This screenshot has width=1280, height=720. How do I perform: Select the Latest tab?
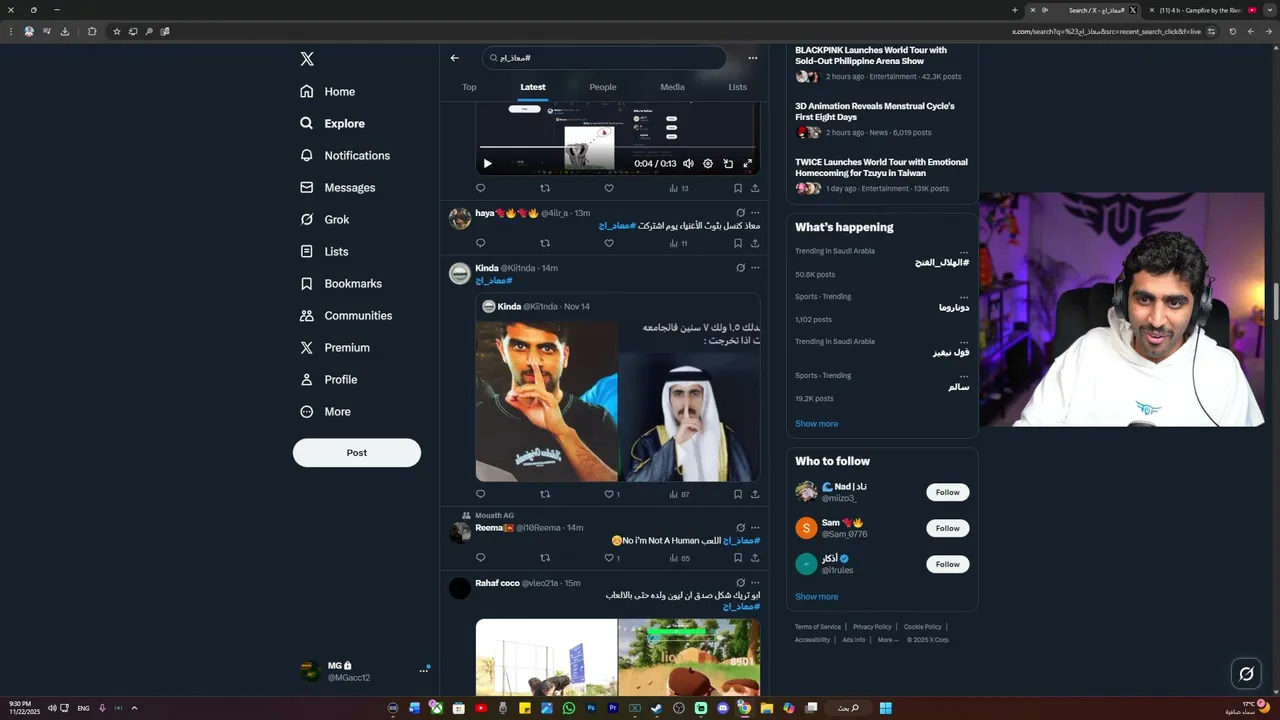[533, 87]
